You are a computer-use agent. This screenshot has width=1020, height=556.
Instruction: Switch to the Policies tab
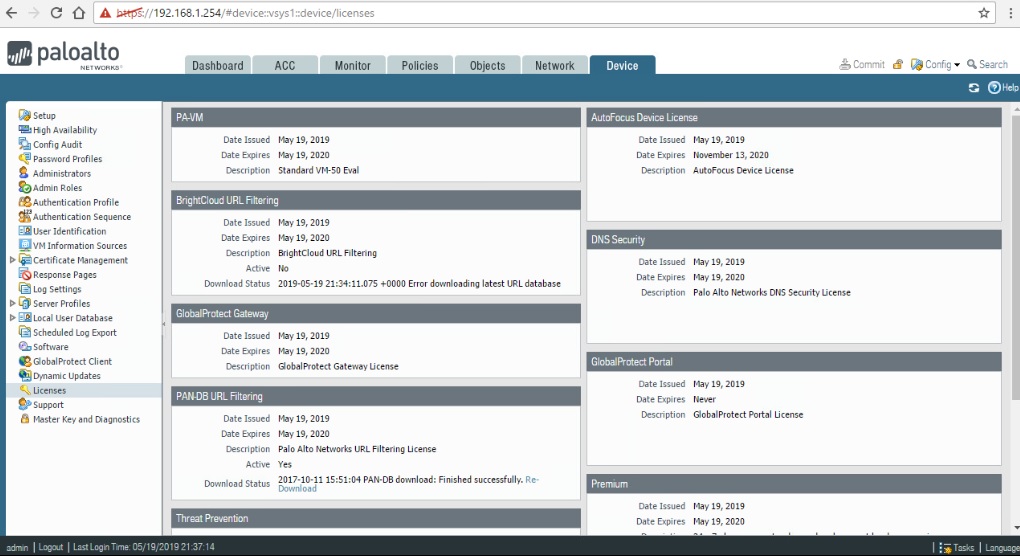point(420,65)
